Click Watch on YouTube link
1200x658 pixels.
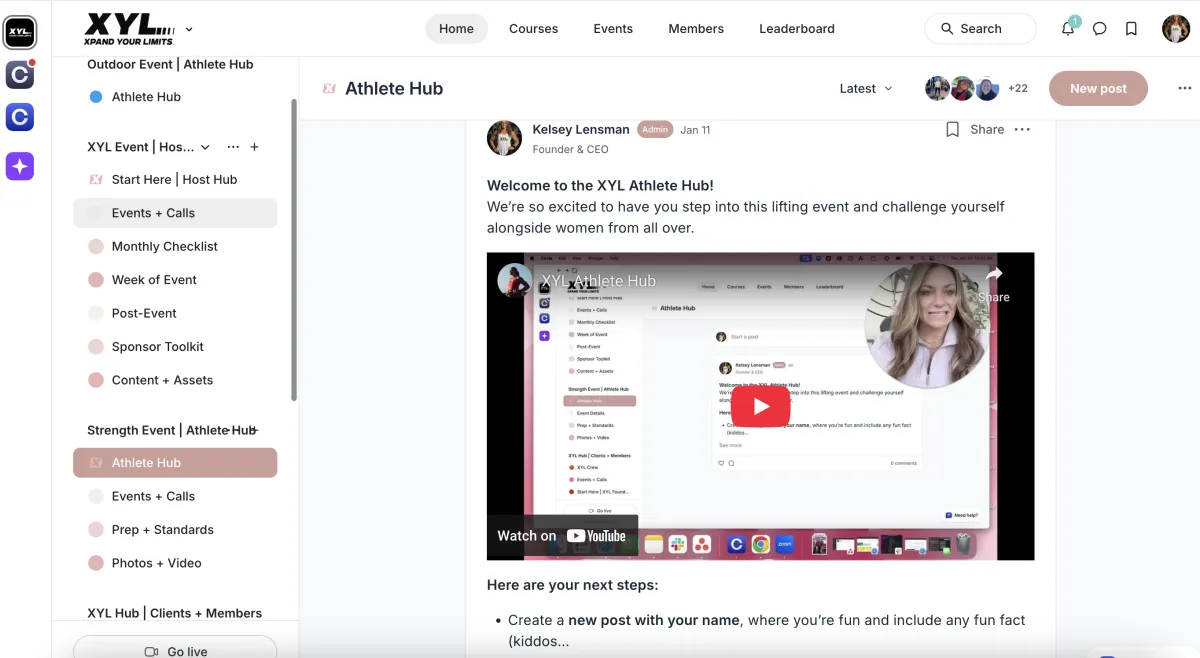[562, 536]
